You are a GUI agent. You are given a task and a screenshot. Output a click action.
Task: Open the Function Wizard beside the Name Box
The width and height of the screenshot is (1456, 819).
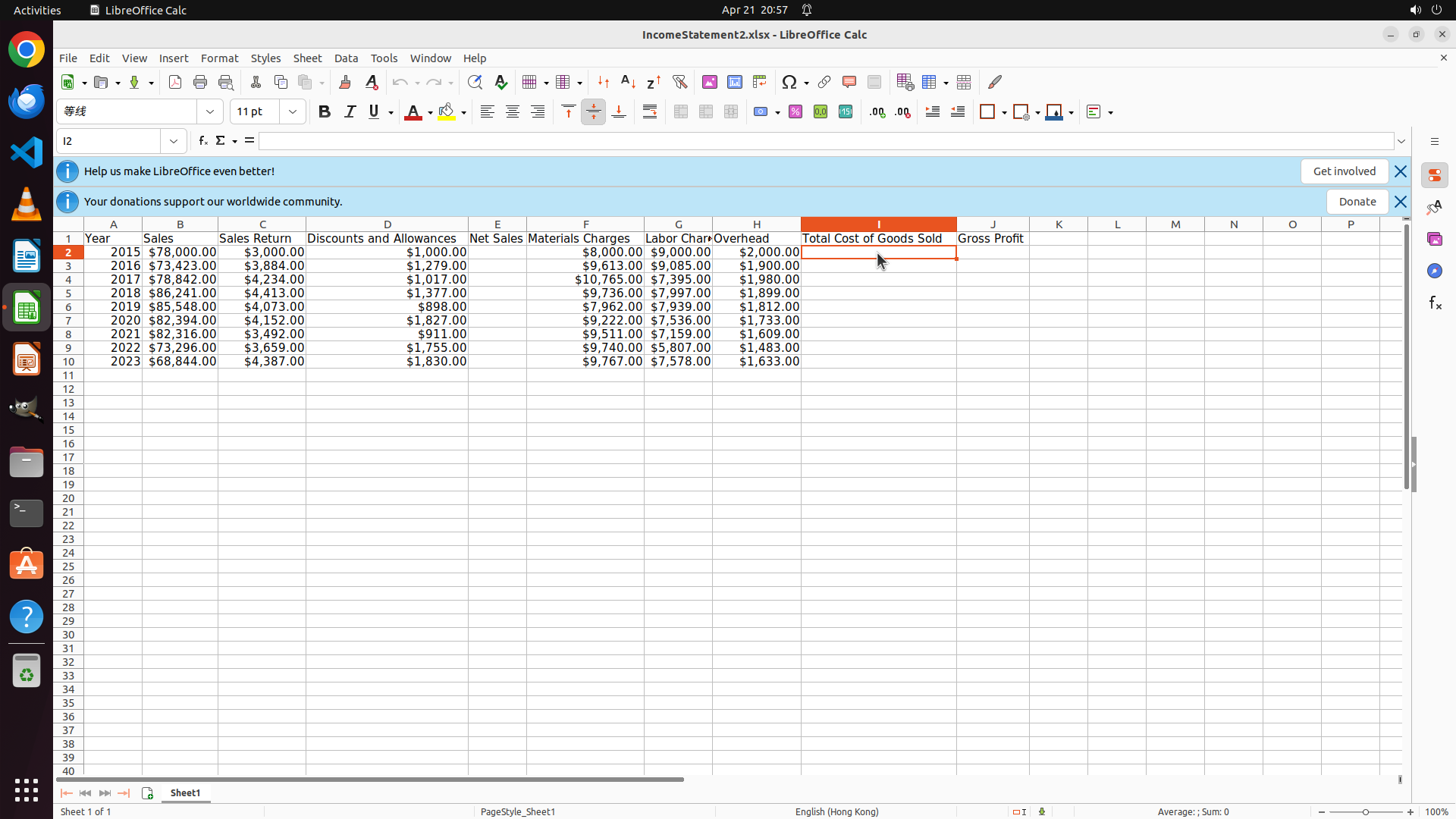(202, 141)
